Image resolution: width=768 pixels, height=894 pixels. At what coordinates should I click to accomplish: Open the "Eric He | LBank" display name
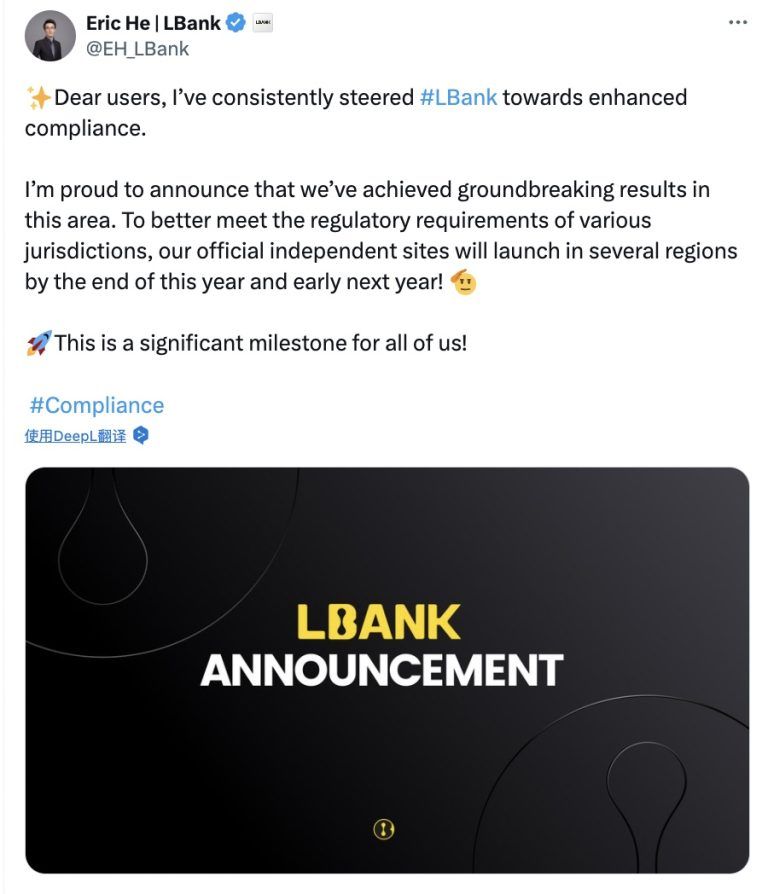click(x=153, y=23)
